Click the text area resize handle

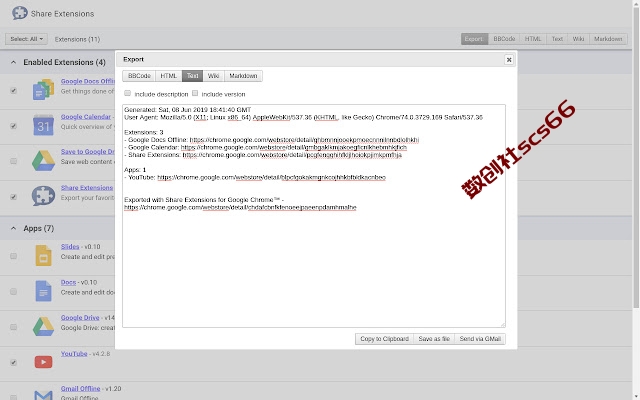coord(502,324)
